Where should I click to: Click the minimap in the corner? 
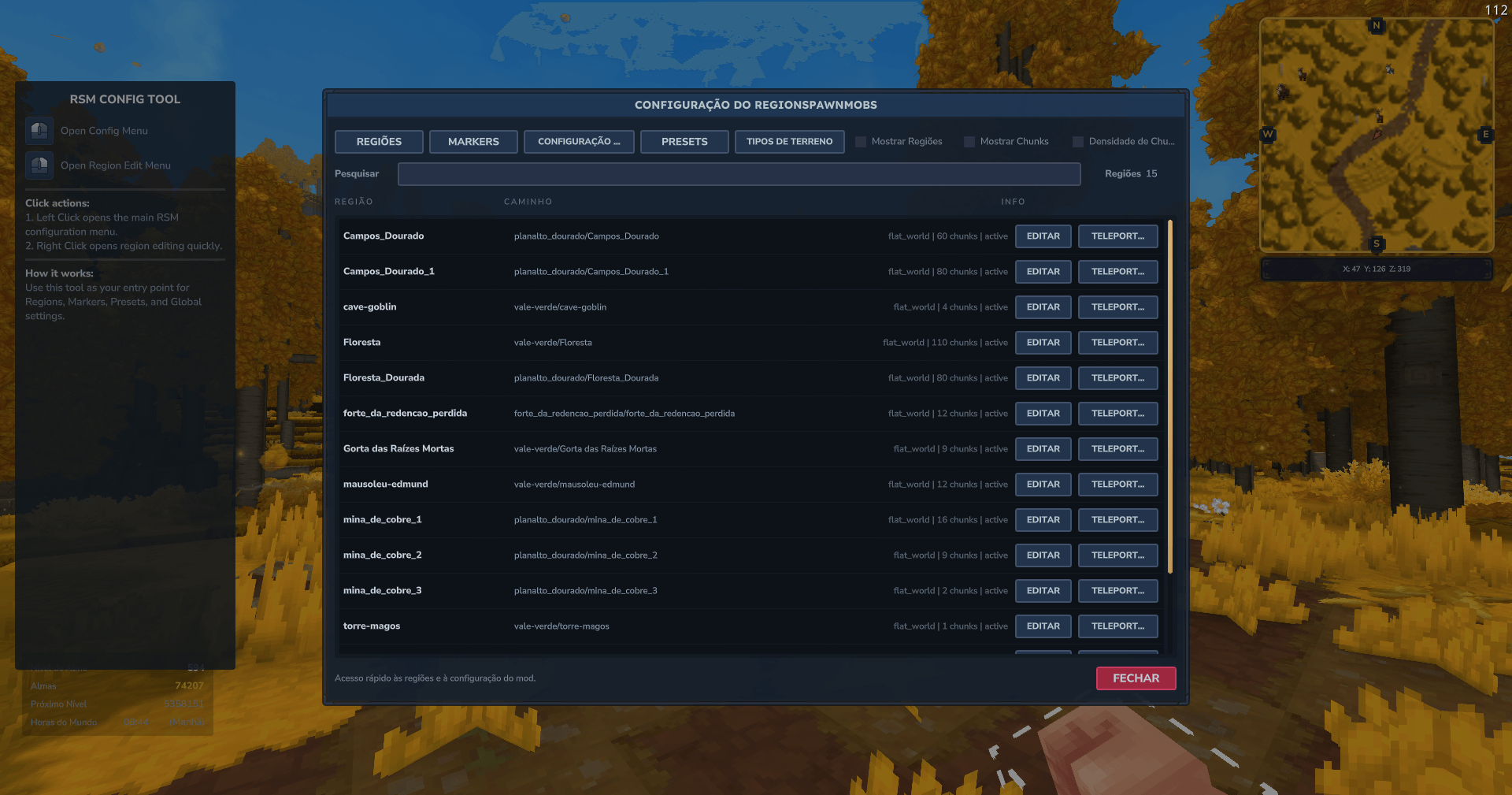click(x=1377, y=136)
